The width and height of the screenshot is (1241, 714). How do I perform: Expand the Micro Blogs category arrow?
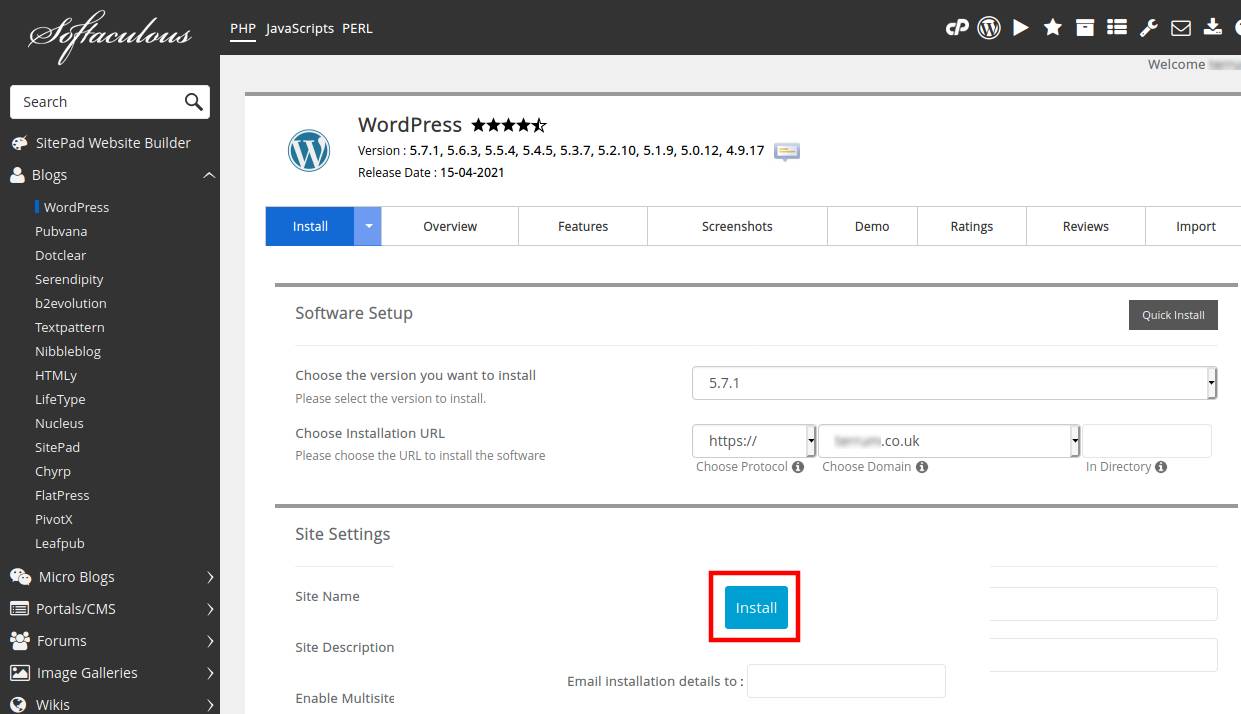(x=210, y=577)
